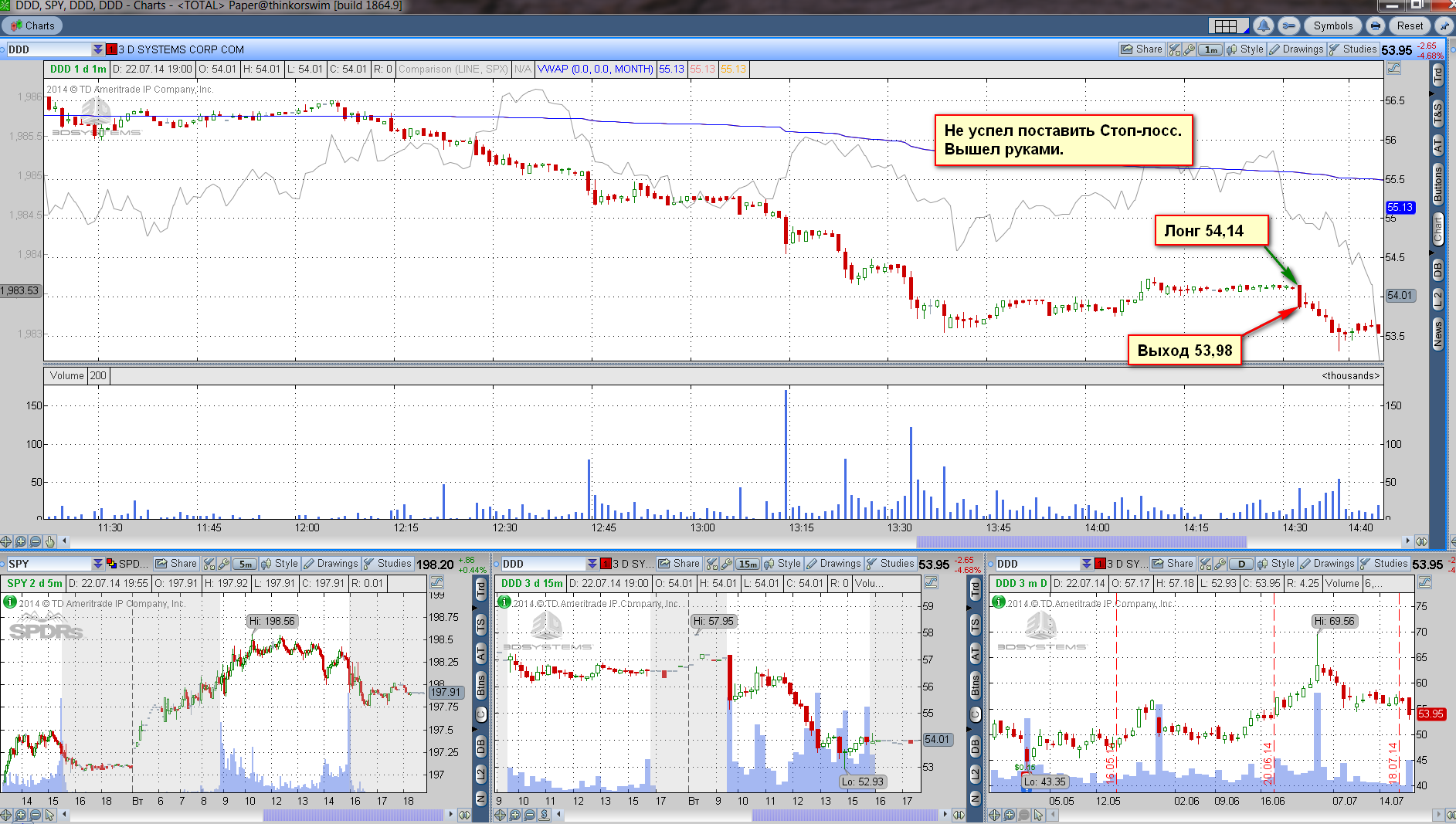Click the DDD 15m chart horizontal scrollbar thumb
1456x824 pixels.
pyautogui.click(x=844, y=815)
